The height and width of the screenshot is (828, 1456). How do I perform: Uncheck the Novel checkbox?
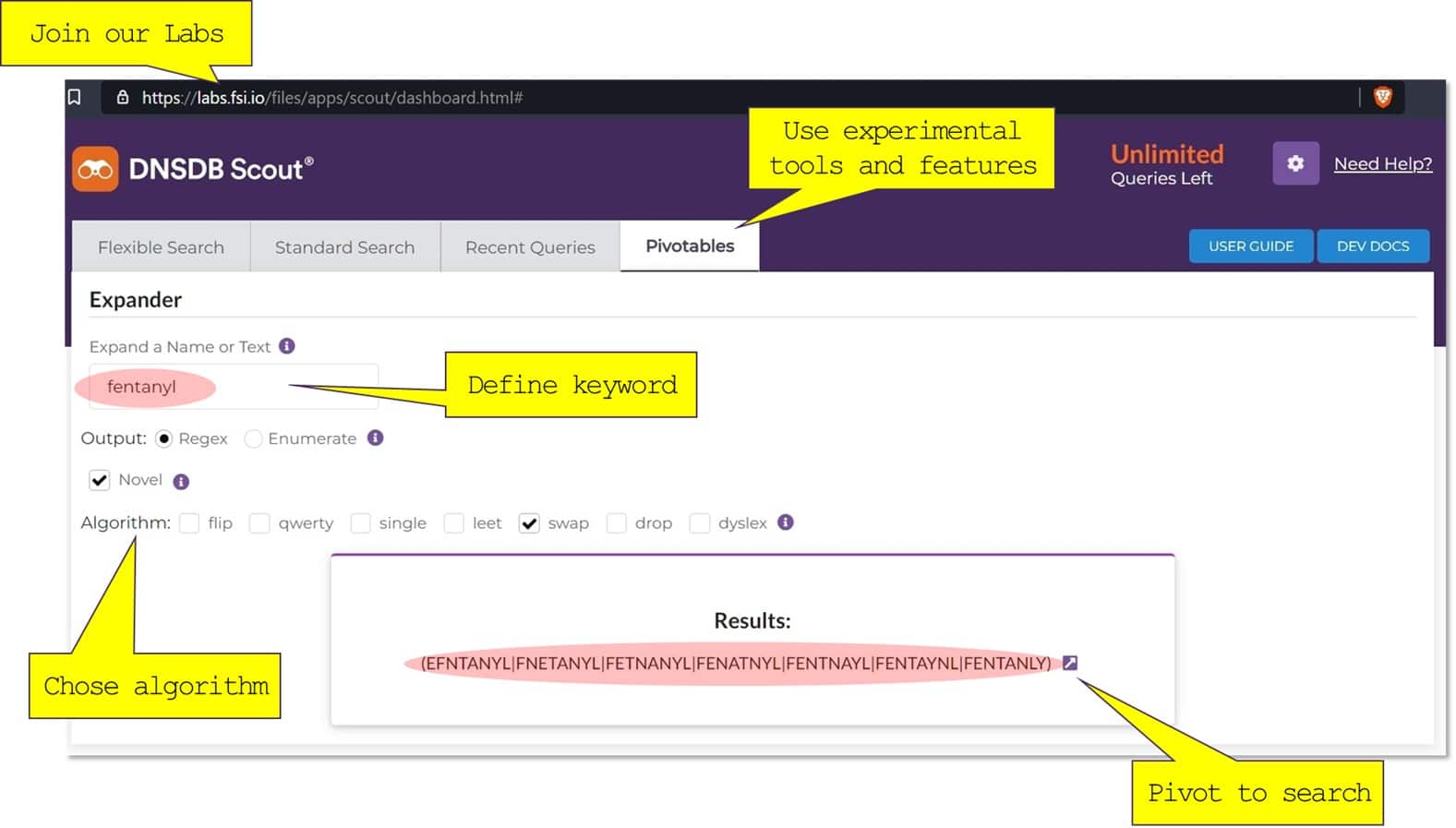[x=100, y=480]
